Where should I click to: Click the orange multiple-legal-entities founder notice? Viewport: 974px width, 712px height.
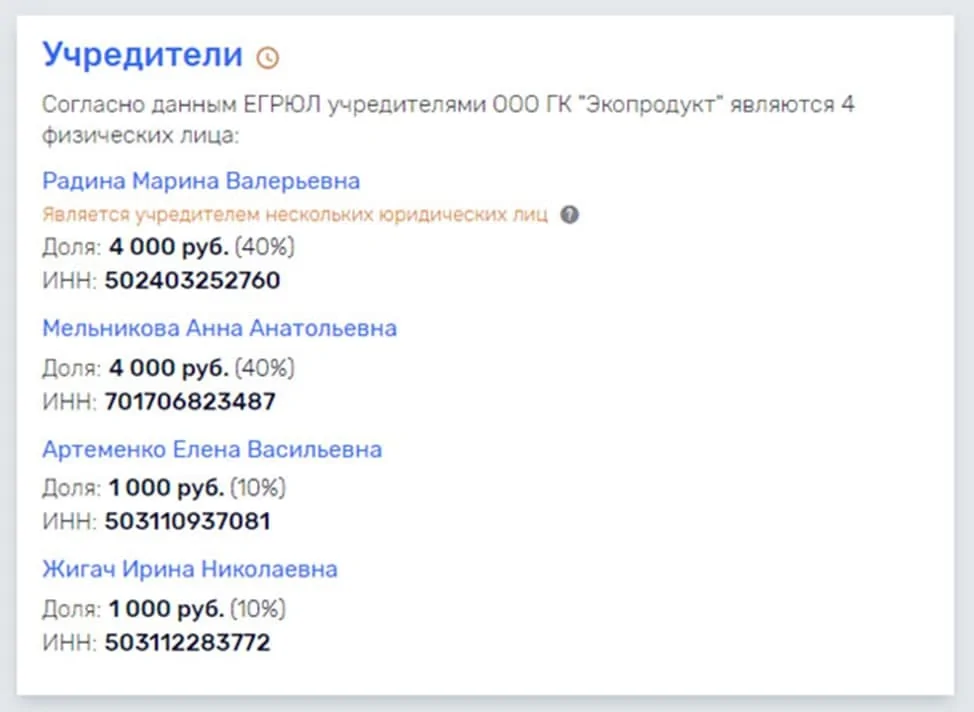tap(295, 214)
